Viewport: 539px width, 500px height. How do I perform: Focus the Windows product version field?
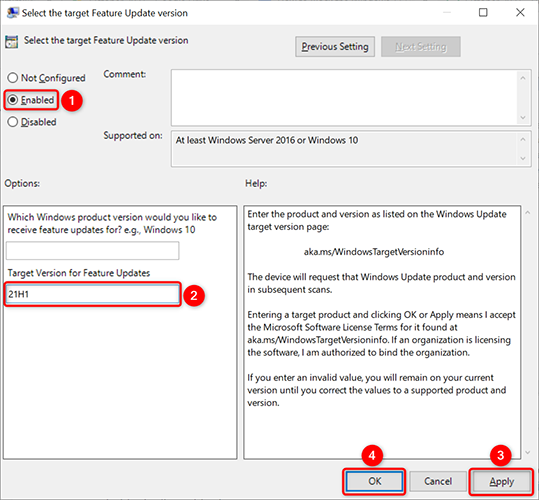[92, 251]
